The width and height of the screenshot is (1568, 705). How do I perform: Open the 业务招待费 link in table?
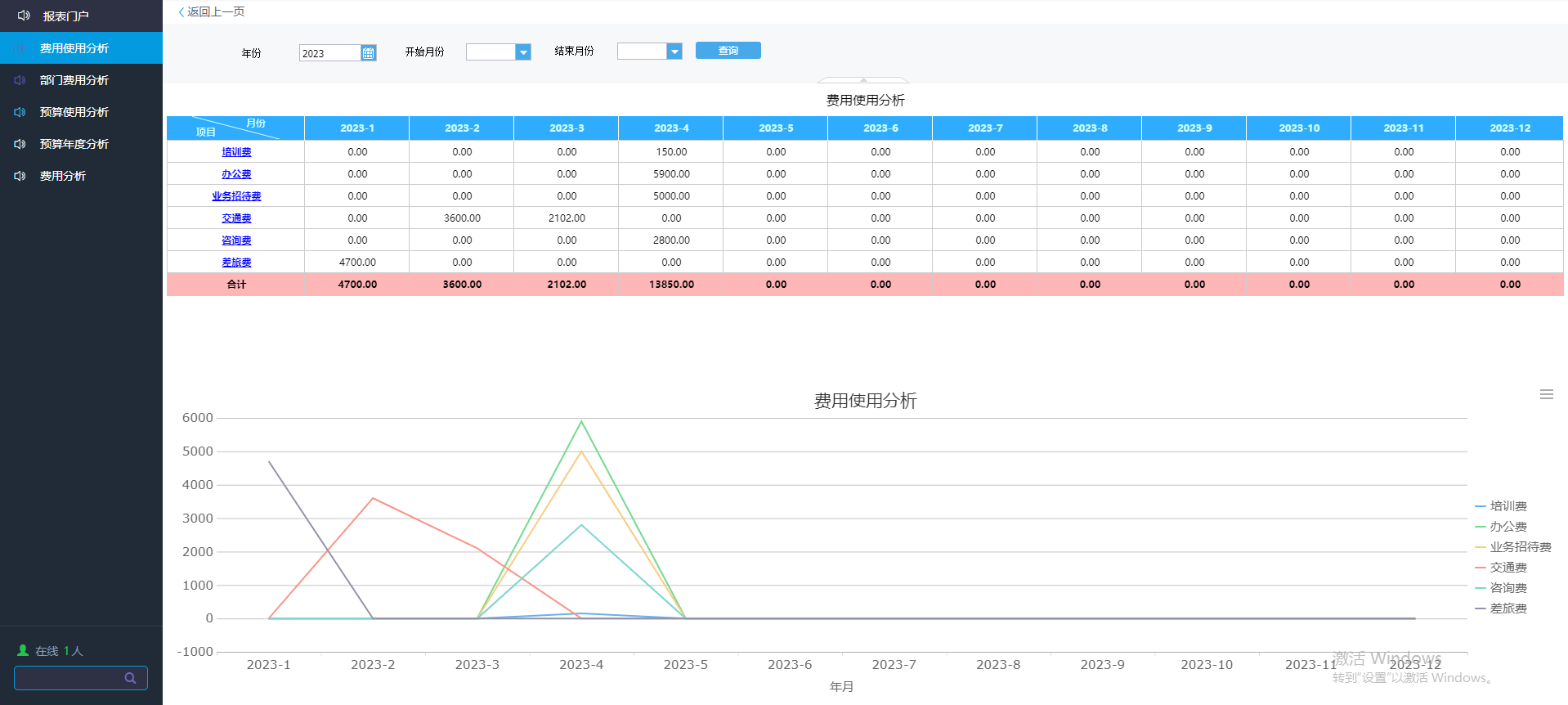(x=236, y=196)
